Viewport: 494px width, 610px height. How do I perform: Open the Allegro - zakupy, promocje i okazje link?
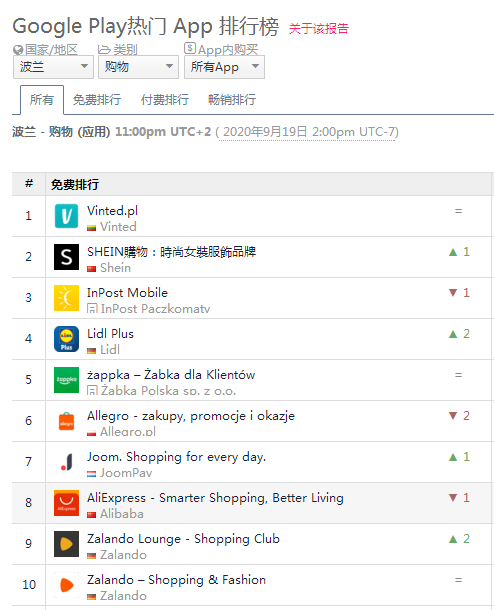pyautogui.click(x=191, y=415)
